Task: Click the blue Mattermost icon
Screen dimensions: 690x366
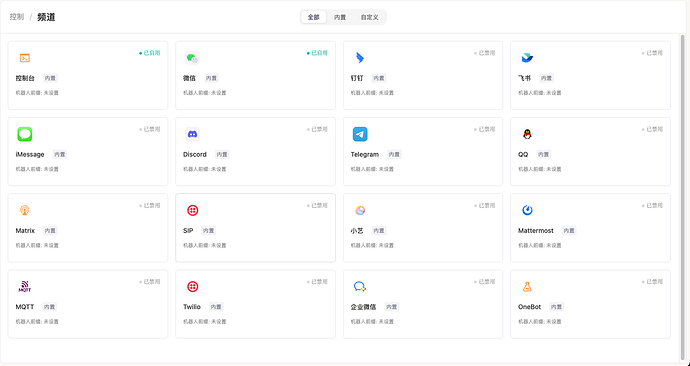Action: [x=527, y=210]
